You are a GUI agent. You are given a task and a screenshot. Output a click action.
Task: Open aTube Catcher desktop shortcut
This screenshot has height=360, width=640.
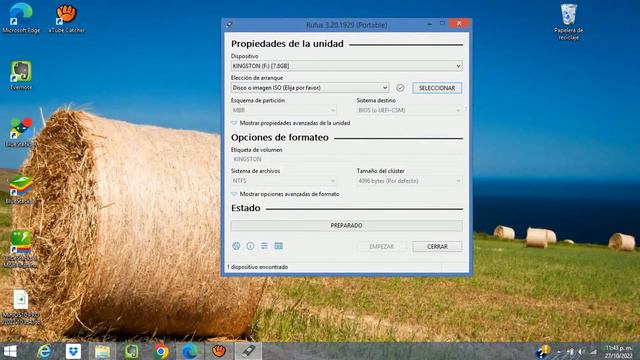(x=67, y=18)
